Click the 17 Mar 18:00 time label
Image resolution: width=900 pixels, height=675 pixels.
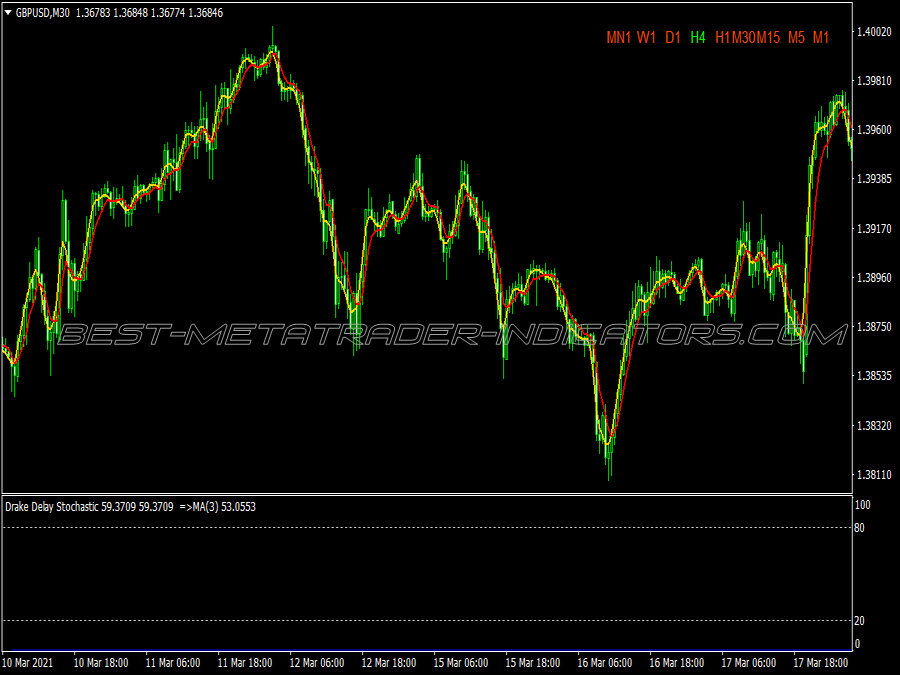tap(821, 663)
